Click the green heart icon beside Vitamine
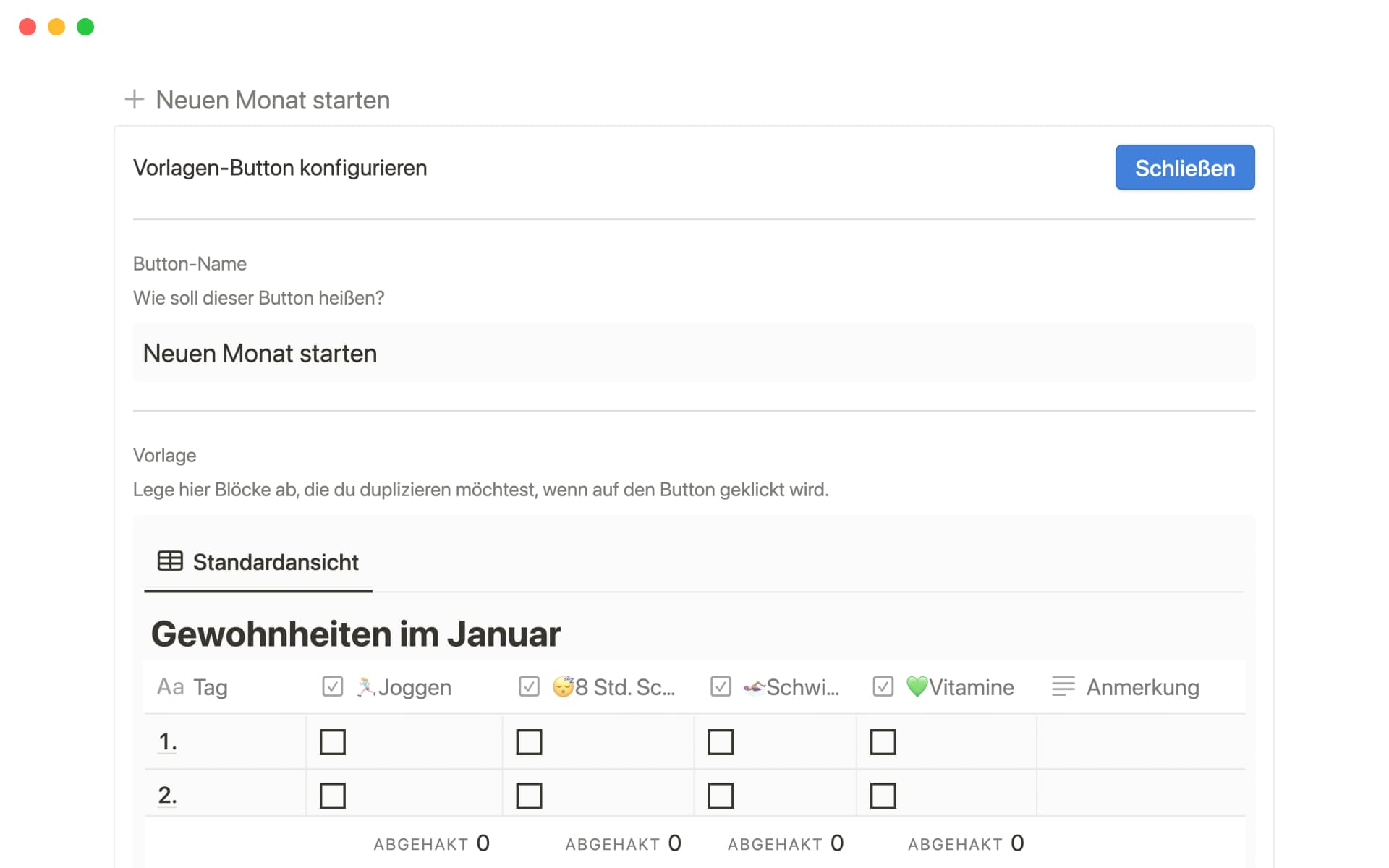Image resolution: width=1389 pixels, height=868 pixels. point(917,686)
